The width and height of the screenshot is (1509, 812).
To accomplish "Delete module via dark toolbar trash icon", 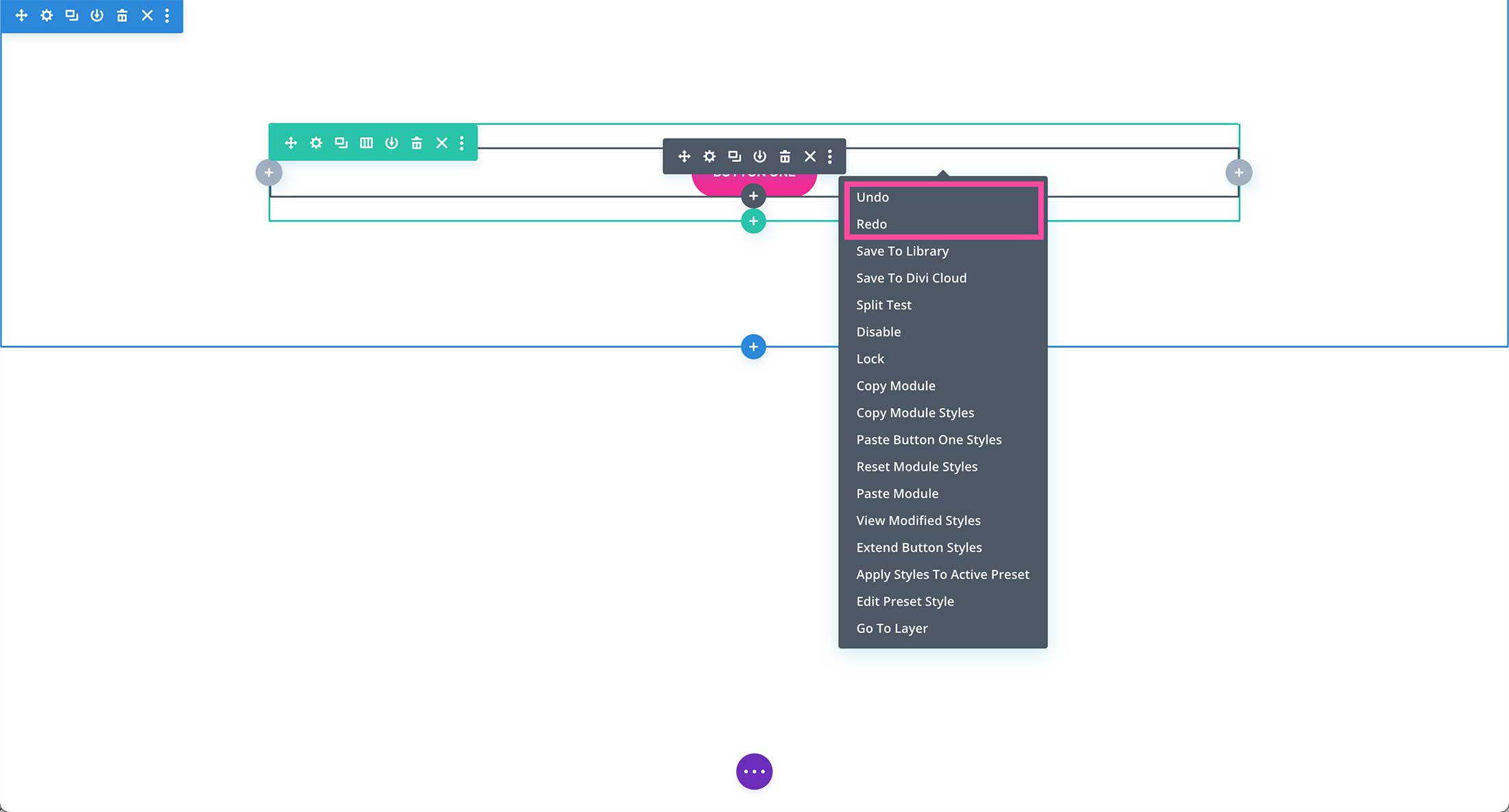I will 785,156.
